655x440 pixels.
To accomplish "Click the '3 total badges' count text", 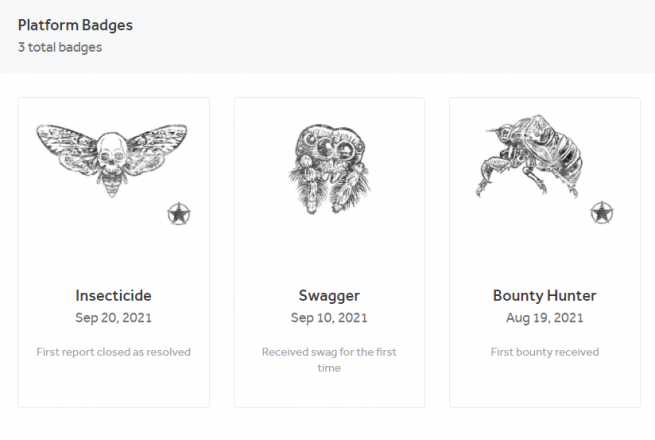I will (60, 46).
